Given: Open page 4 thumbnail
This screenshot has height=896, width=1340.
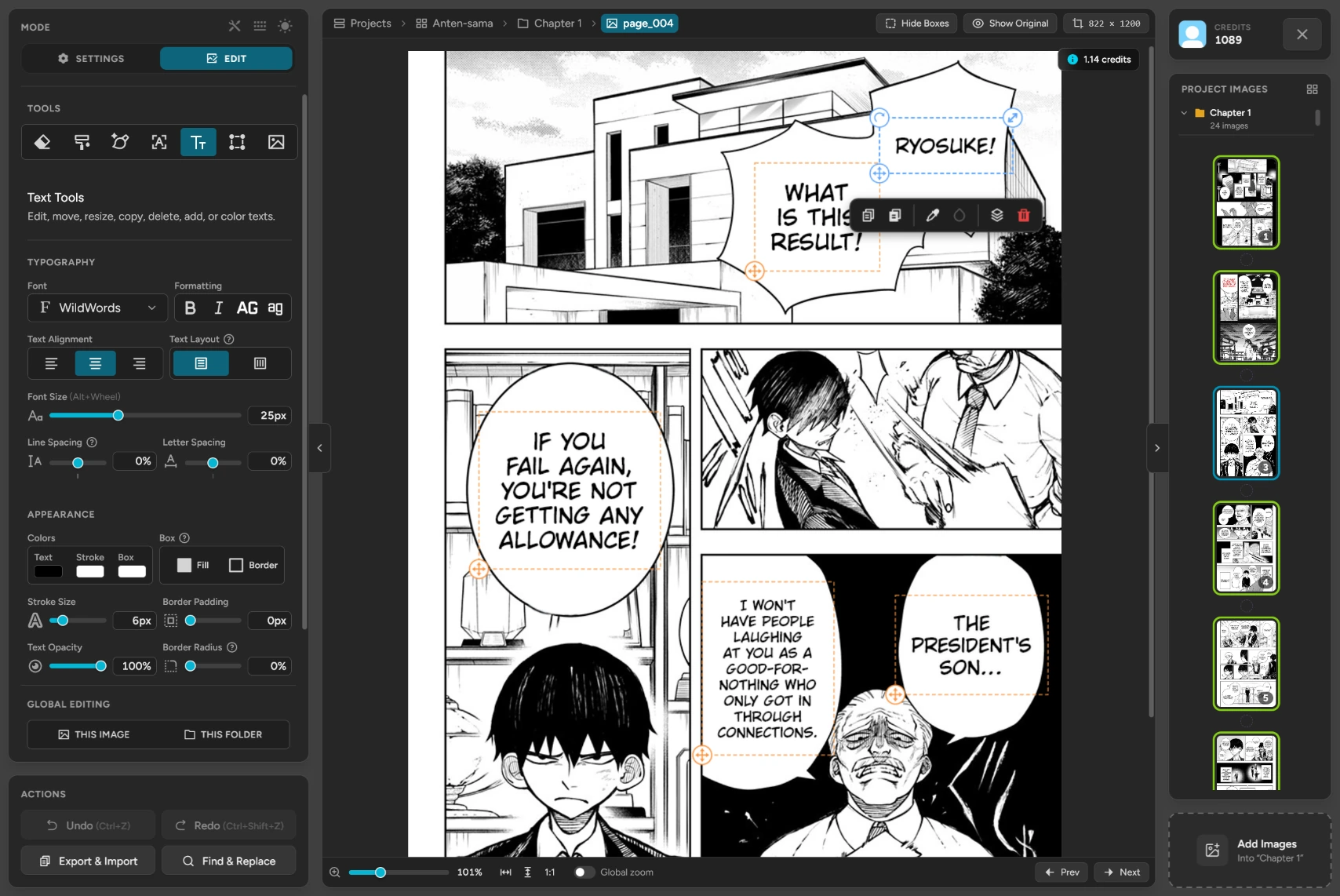Looking at the screenshot, I should point(1246,548).
